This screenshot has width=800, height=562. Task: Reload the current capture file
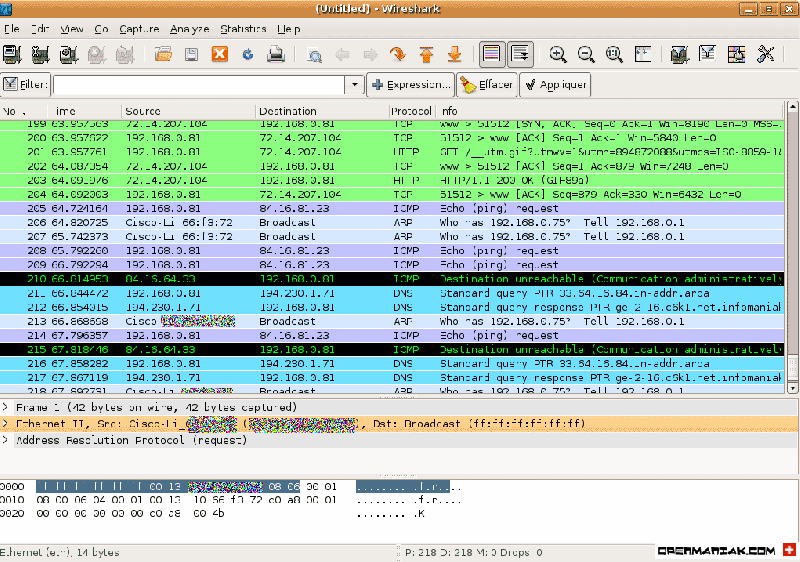(x=248, y=54)
